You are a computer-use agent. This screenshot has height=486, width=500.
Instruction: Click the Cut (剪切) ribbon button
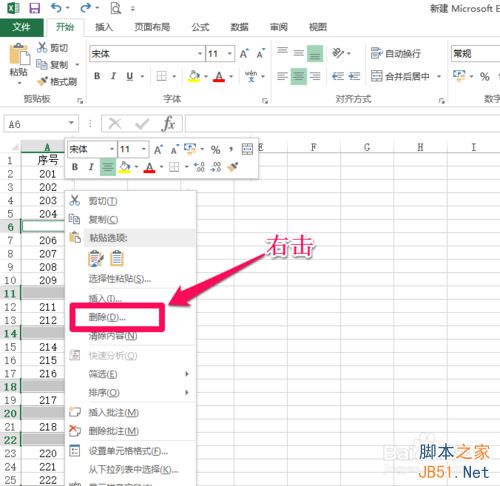coord(52,48)
